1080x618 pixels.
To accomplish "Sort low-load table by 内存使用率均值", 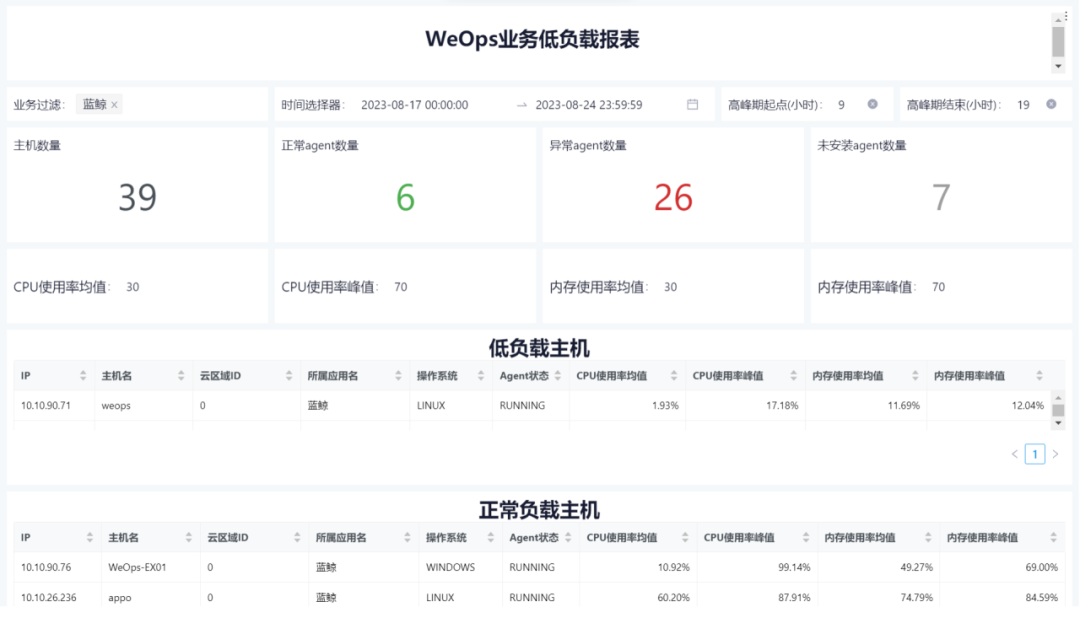I will click(915, 375).
